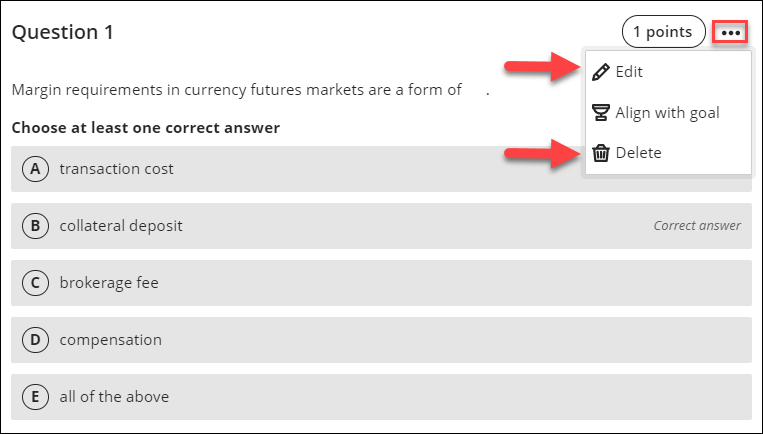Click the pencil Edit icon
The width and height of the screenshot is (763, 434).
point(601,72)
